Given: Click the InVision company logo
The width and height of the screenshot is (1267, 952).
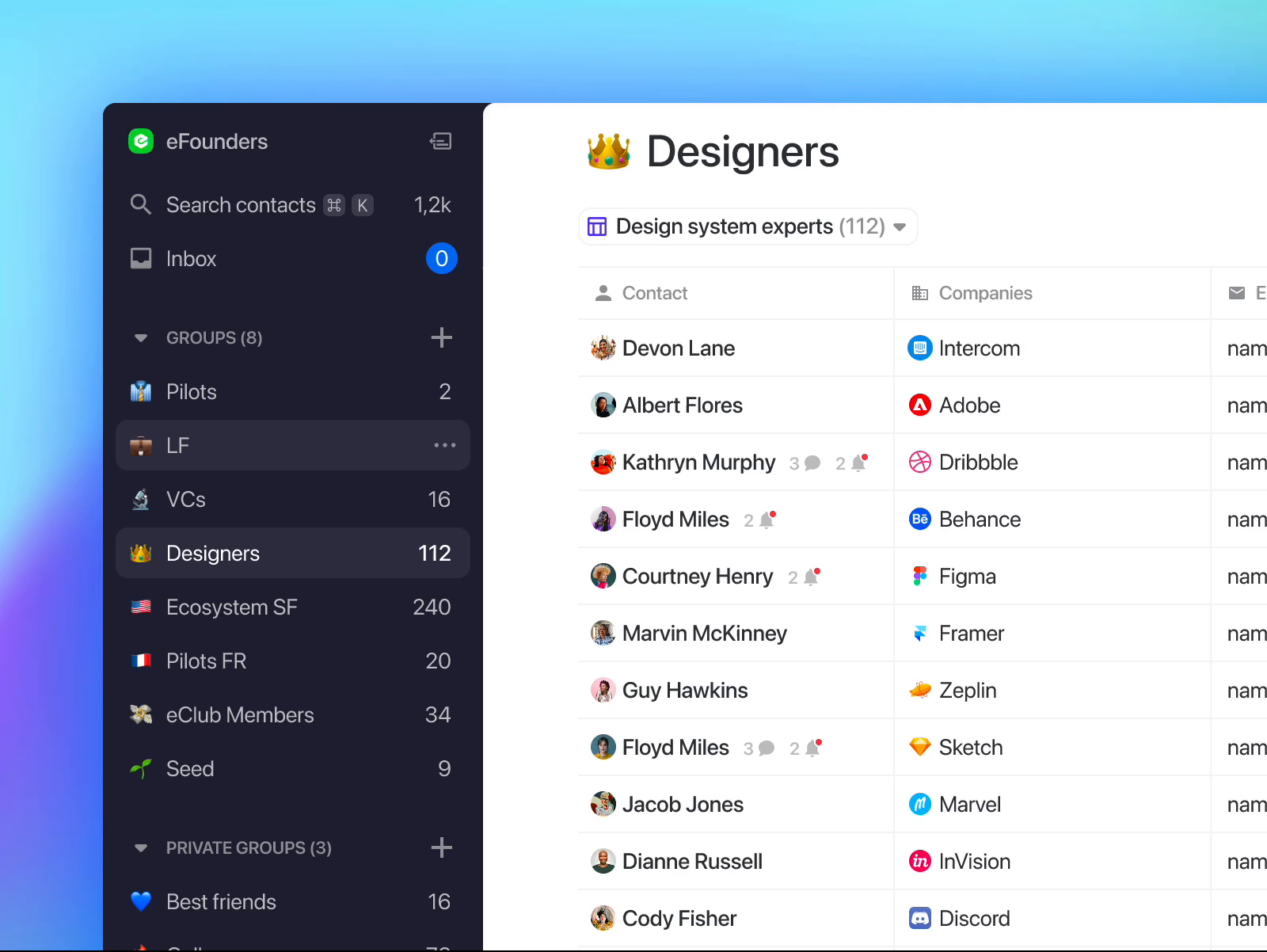Looking at the screenshot, I should pos(920,861).
